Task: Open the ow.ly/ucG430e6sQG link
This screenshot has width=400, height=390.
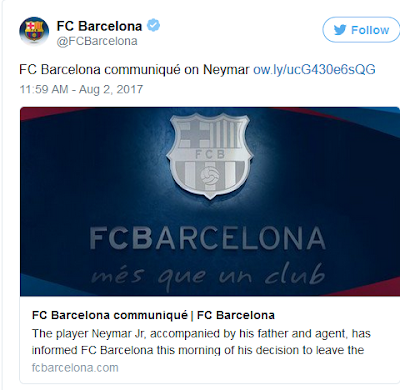Action: (314, 69)
